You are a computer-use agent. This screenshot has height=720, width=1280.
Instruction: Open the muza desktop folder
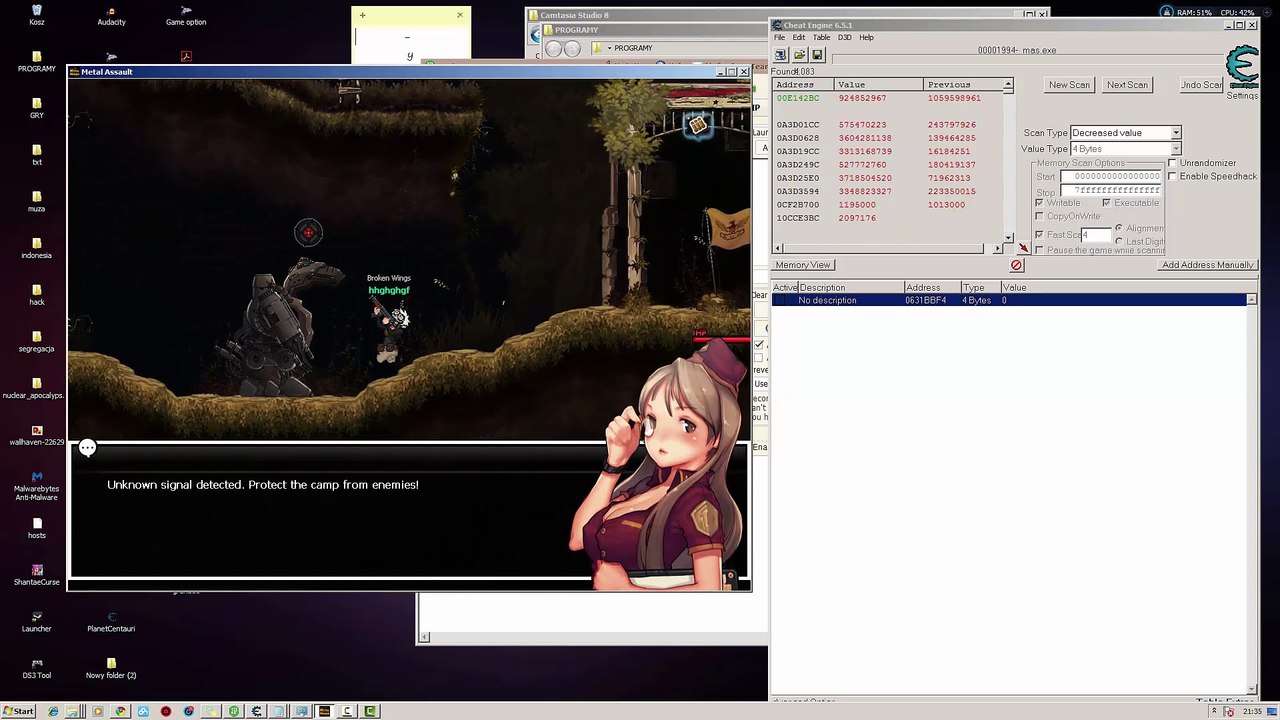37,202
